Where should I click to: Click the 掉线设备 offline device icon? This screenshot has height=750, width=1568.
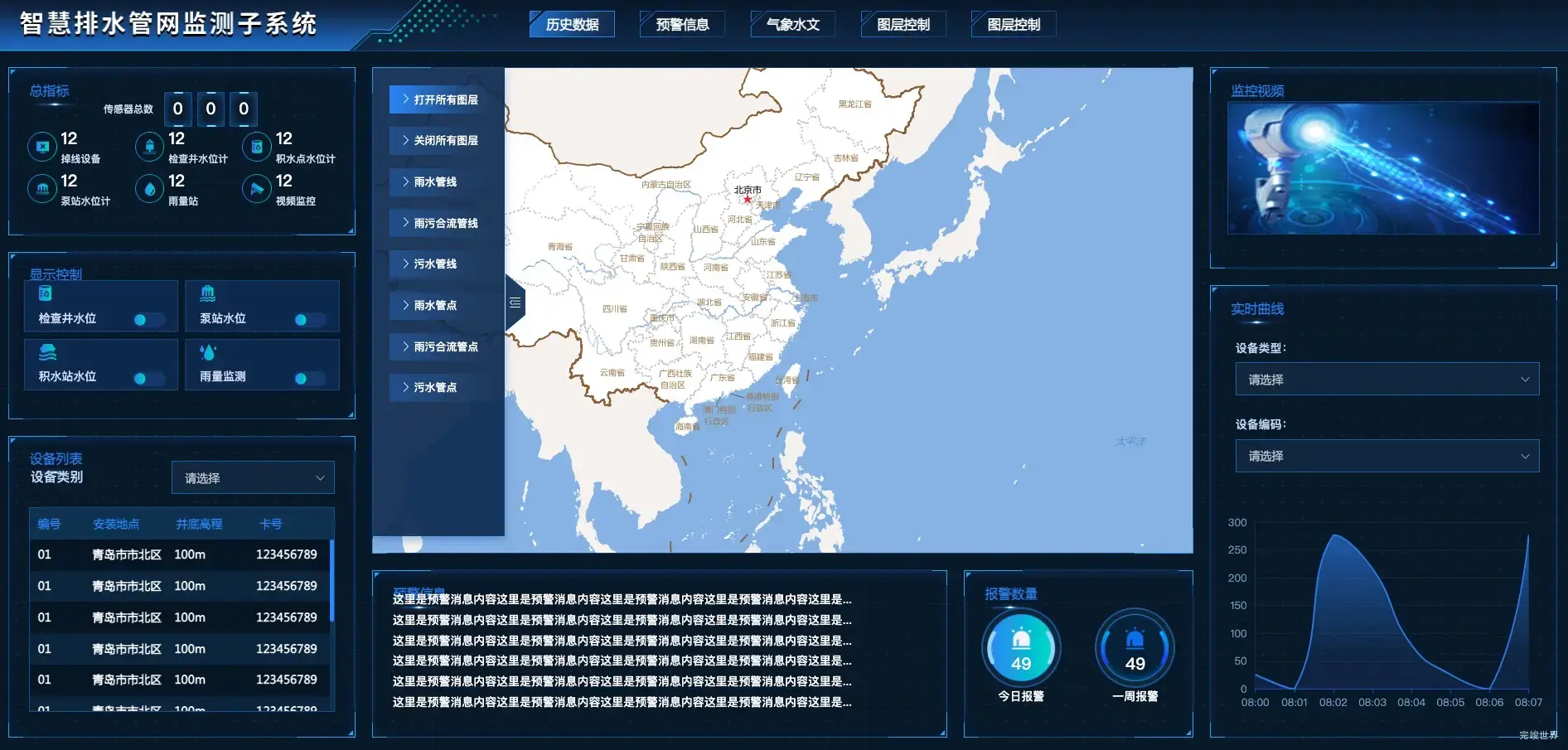(41, 147)
